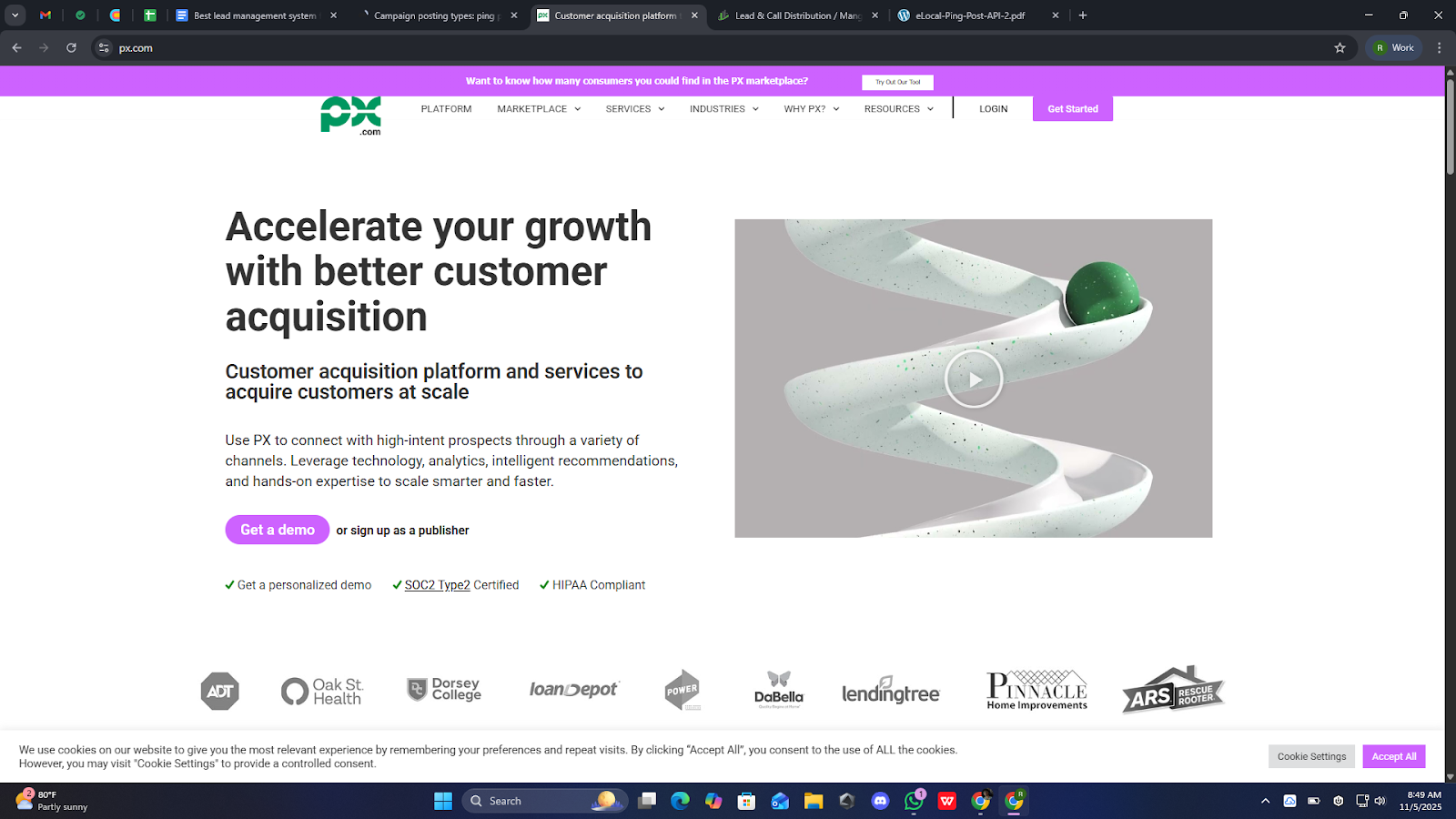Click the Get Started button
1456x819 pixels.
1073,109
